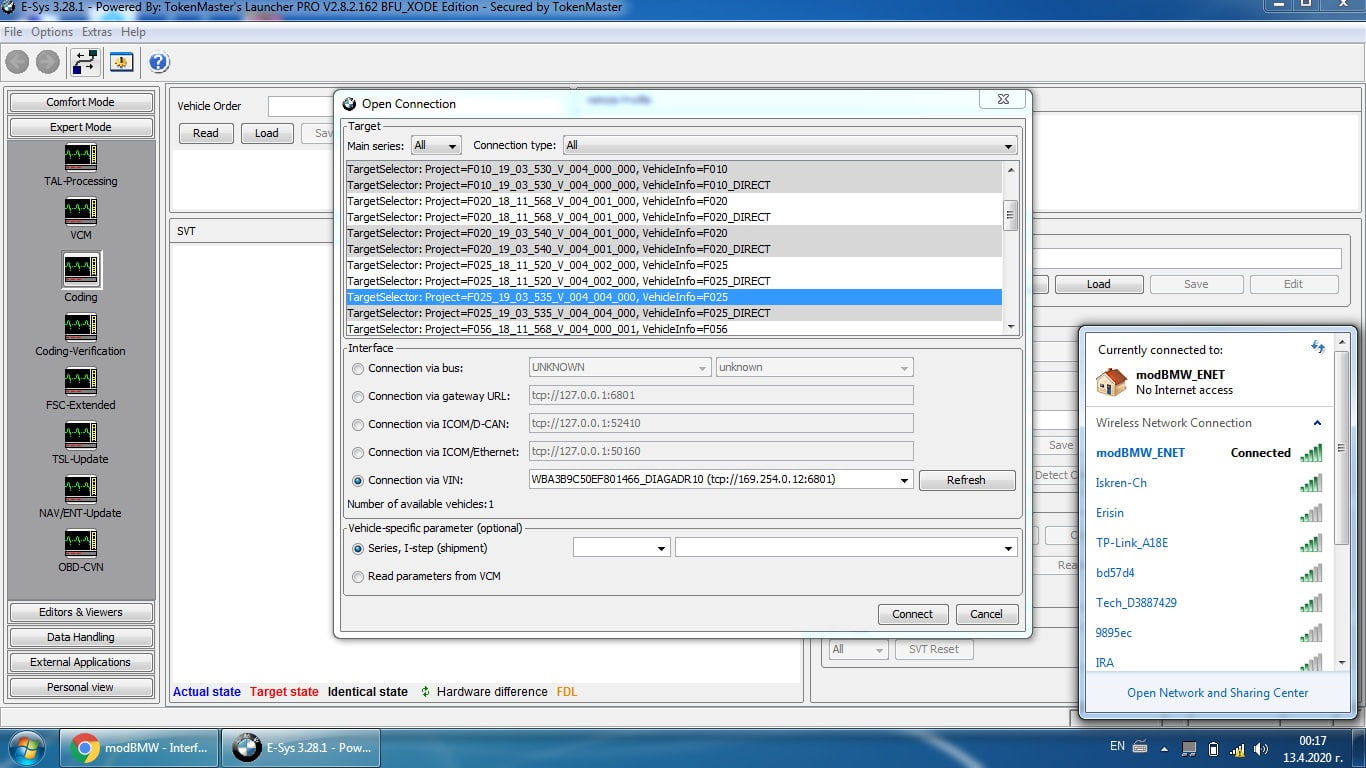Screen dimensions: 1366x768
Task: Open the Main series dropdown
Action: [436, 145]
